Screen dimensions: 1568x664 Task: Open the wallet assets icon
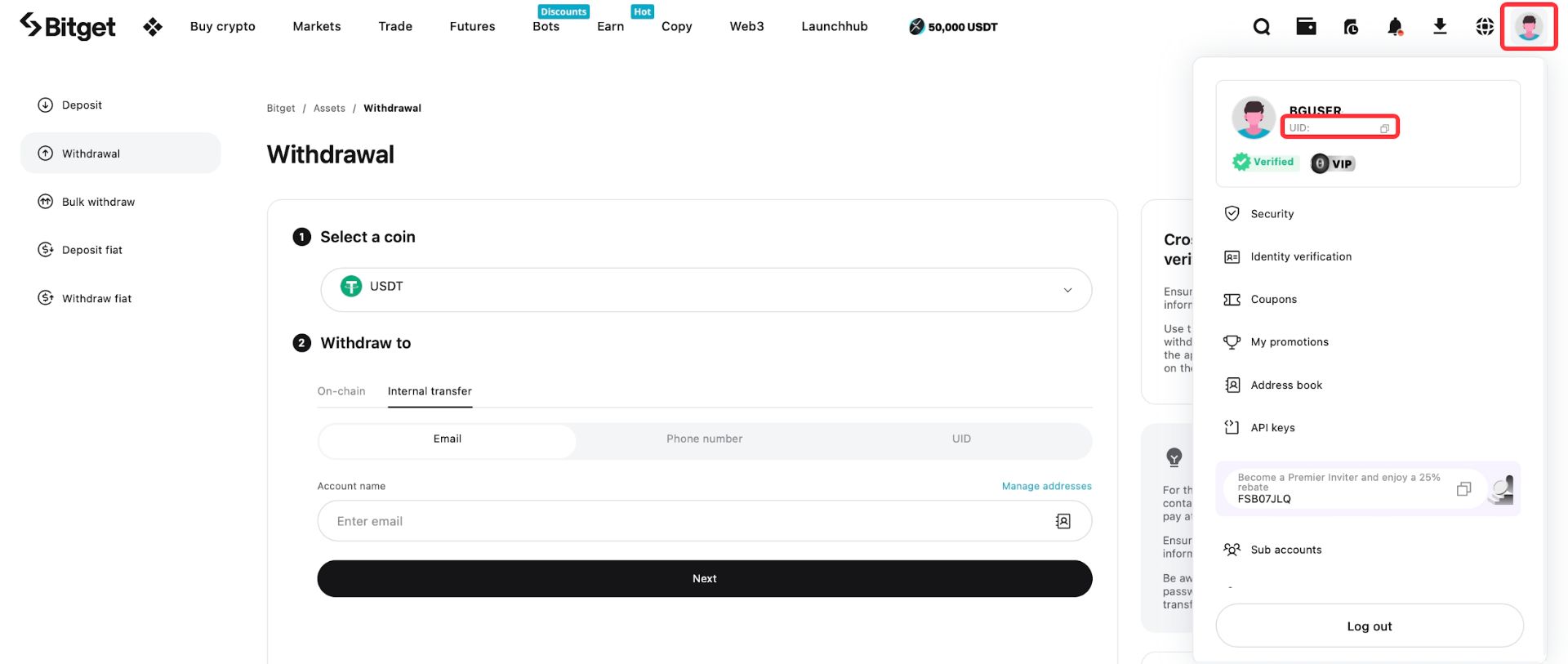coord(1306,26)
